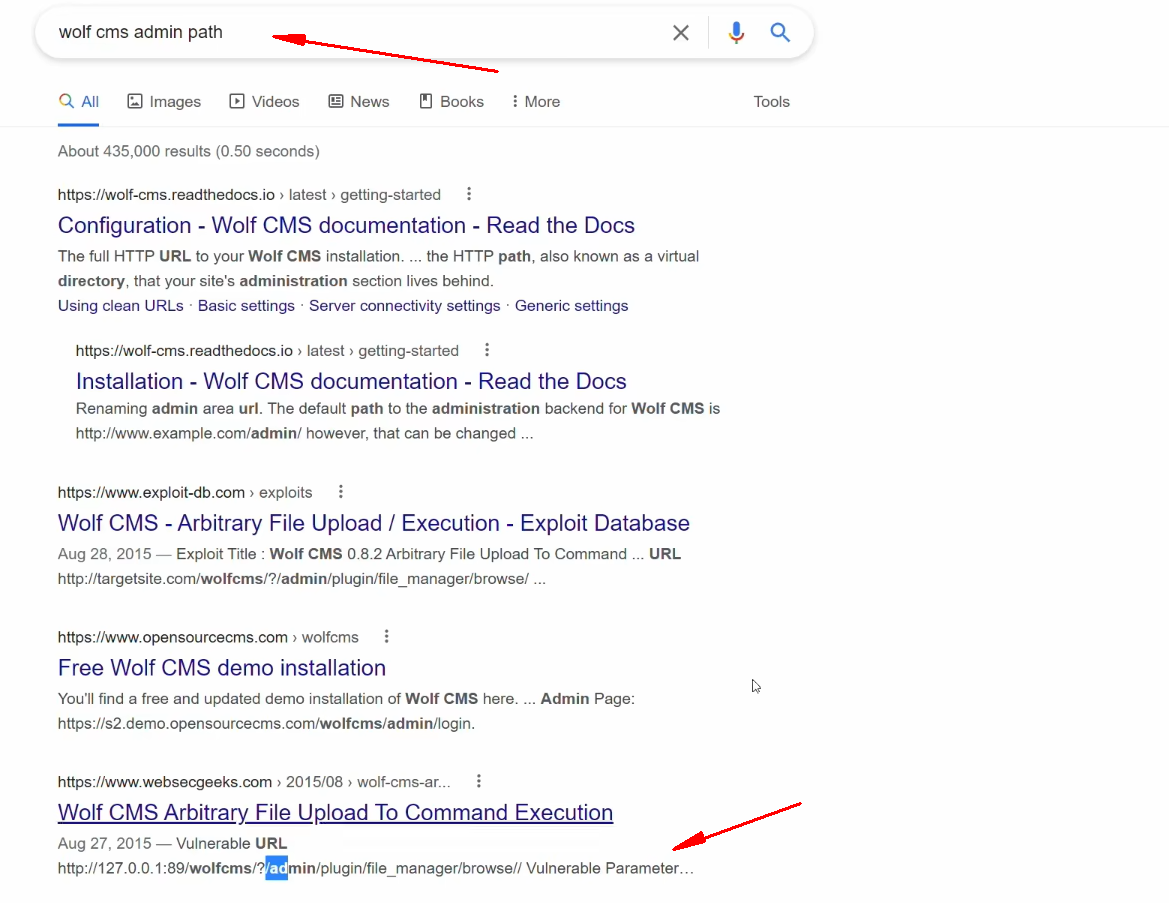Click the 'About 435,000 results' count text
This screenshot has height=903, width=1169.
click(x=189, y=151)
